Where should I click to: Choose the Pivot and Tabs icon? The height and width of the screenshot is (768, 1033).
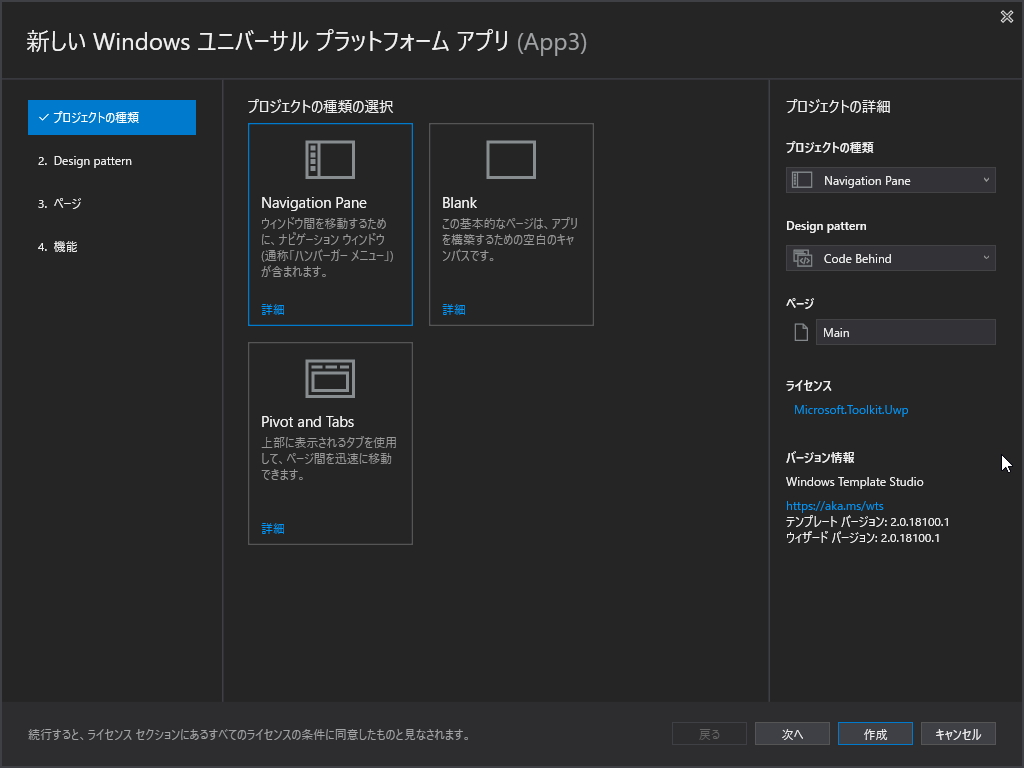tap(330, 378)
